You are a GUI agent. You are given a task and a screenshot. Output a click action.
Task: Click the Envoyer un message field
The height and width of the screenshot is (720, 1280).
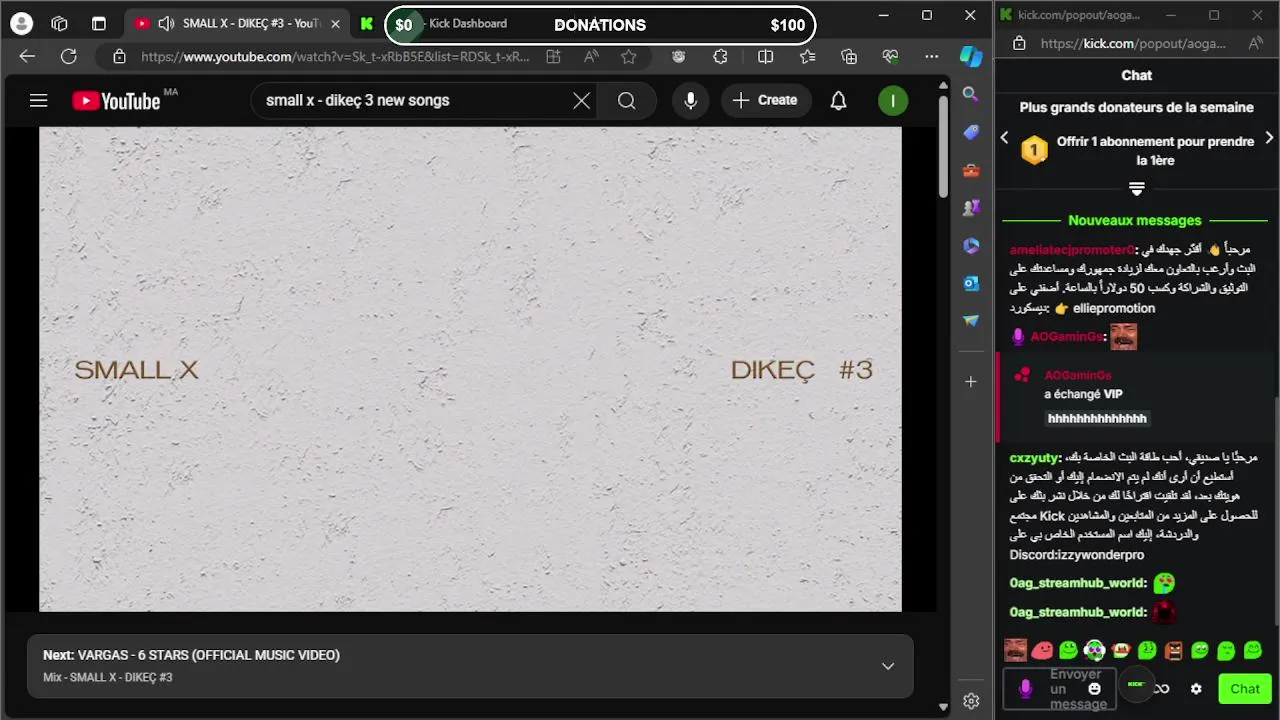[x=1075, y=689]
